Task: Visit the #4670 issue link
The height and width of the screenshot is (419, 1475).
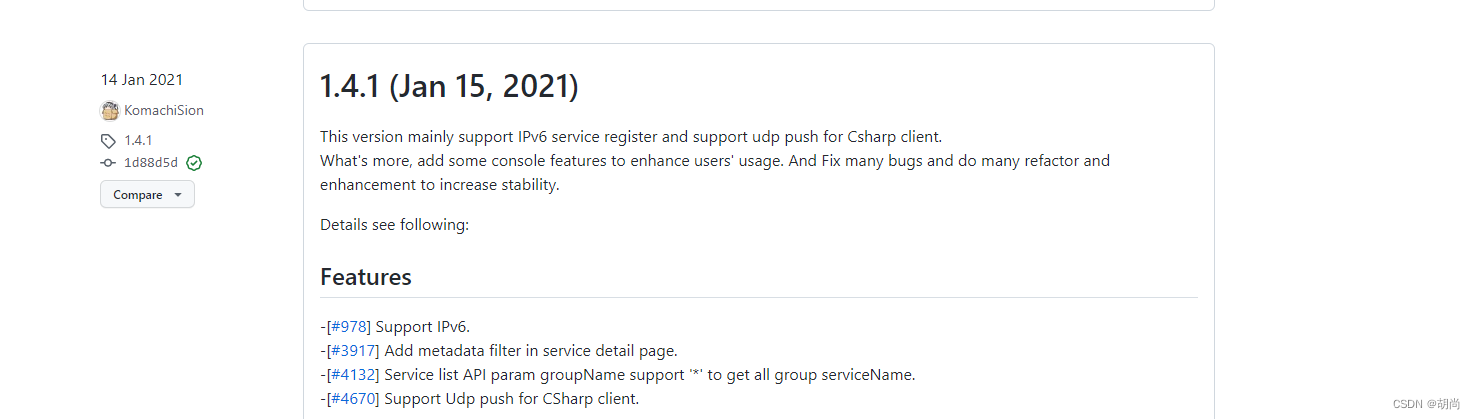Action: (353, 399)
